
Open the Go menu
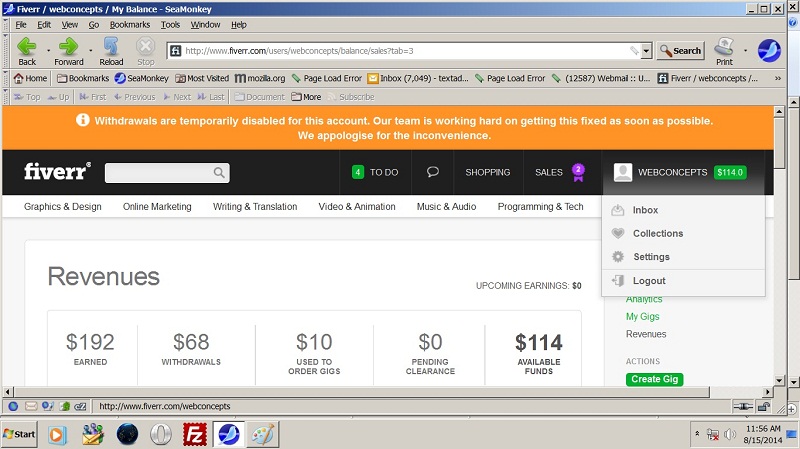pos(94,24)
